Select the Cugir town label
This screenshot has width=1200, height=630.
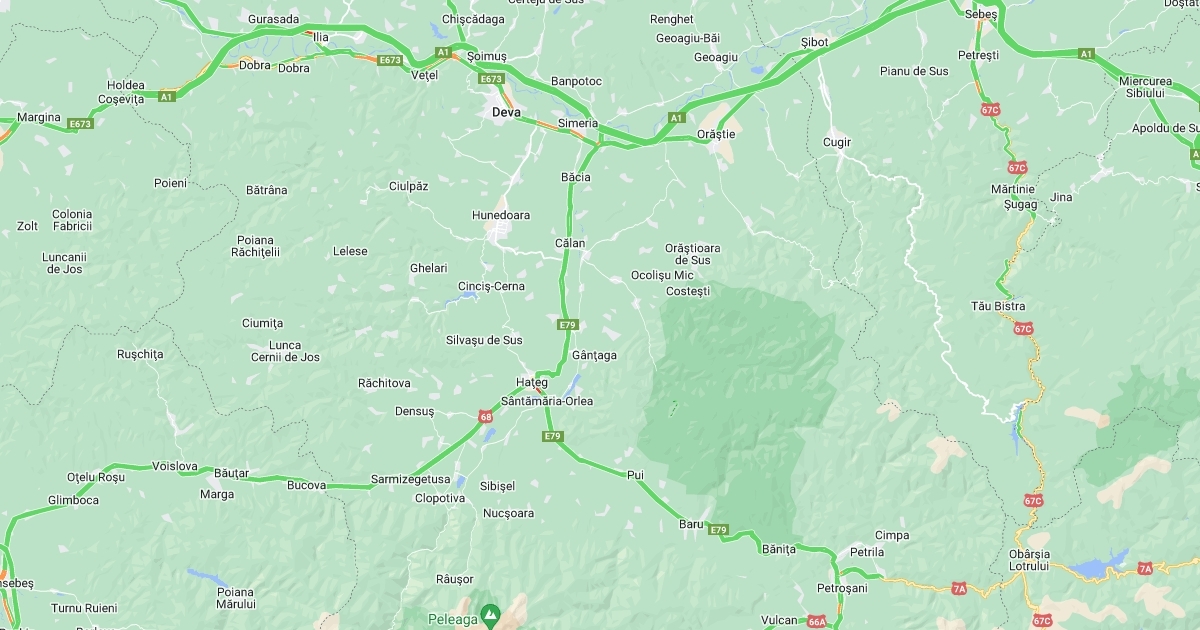[836, 142]
